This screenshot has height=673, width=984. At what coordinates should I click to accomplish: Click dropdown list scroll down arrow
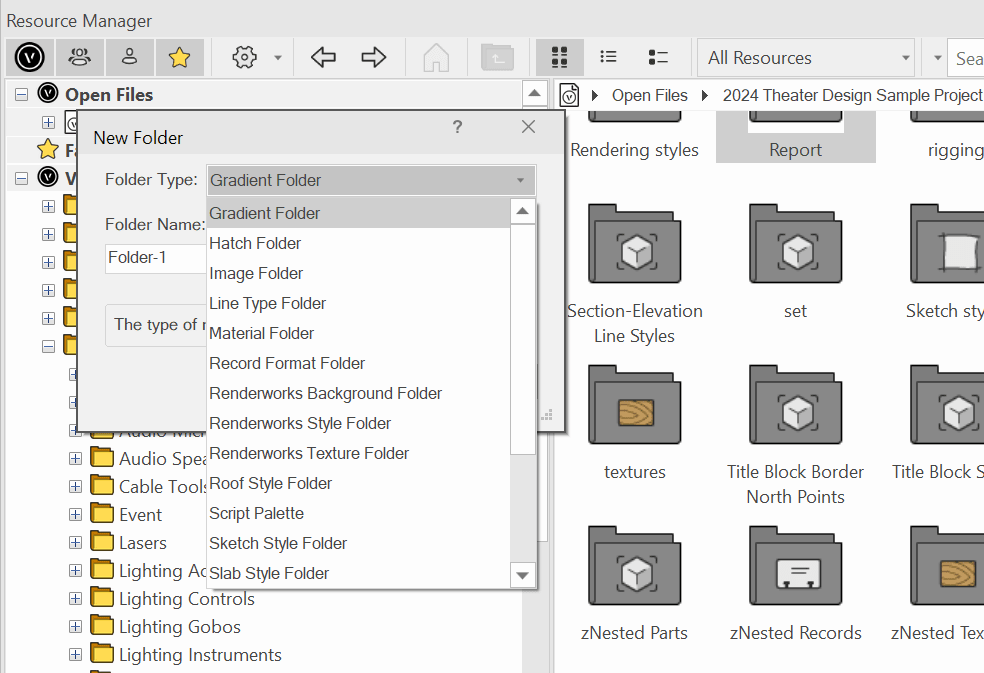click(x=523, y=575)
